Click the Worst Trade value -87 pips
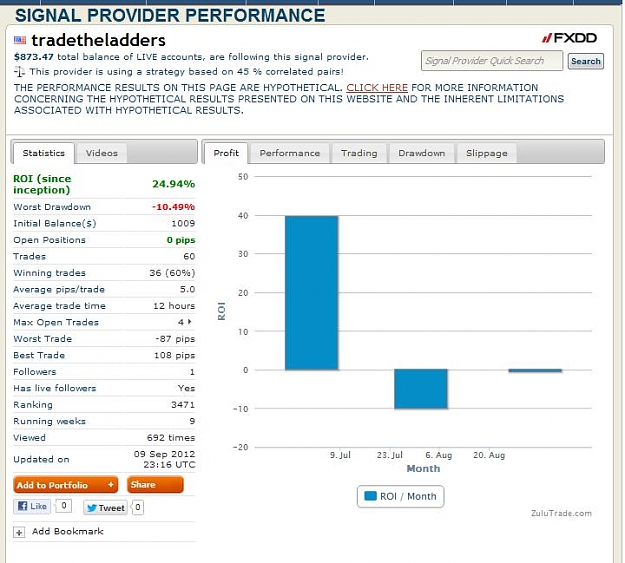Screen dimensions: 625x563 click(175, 339)
